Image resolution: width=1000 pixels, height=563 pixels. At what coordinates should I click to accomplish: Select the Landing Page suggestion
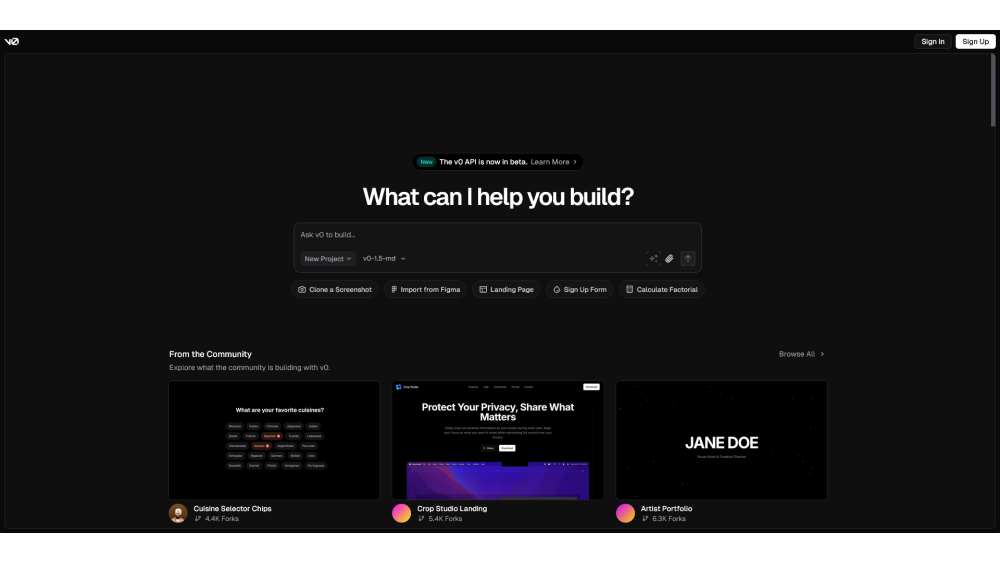[x=506, y=289]
